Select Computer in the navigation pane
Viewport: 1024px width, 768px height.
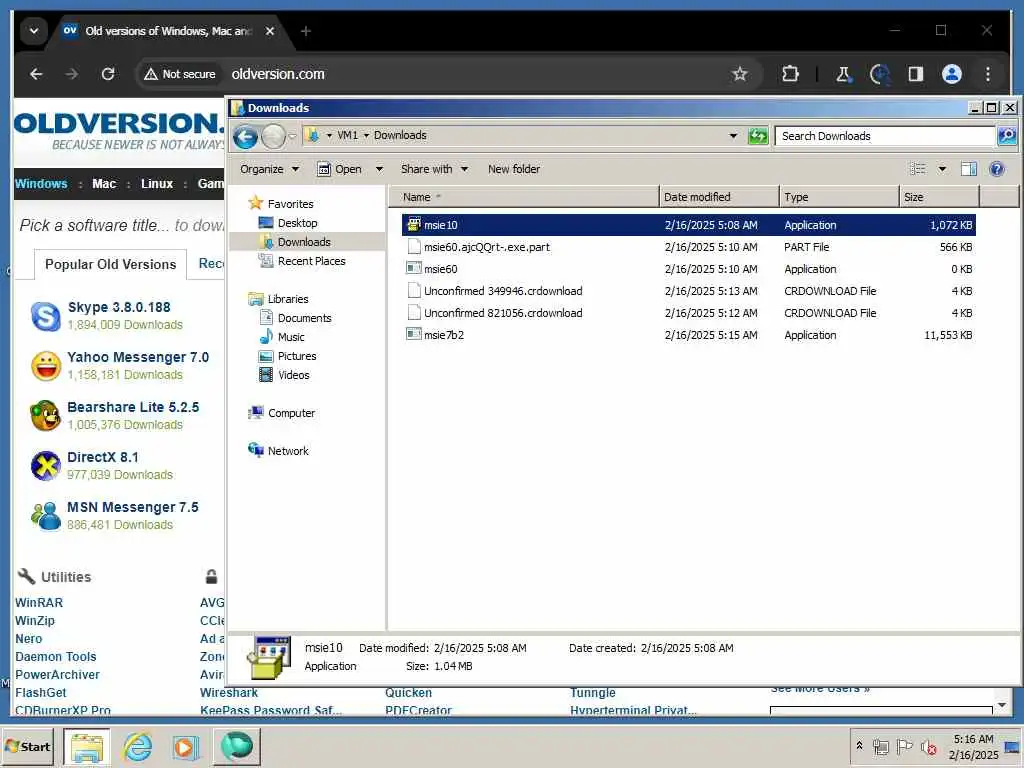pos(291,413)
